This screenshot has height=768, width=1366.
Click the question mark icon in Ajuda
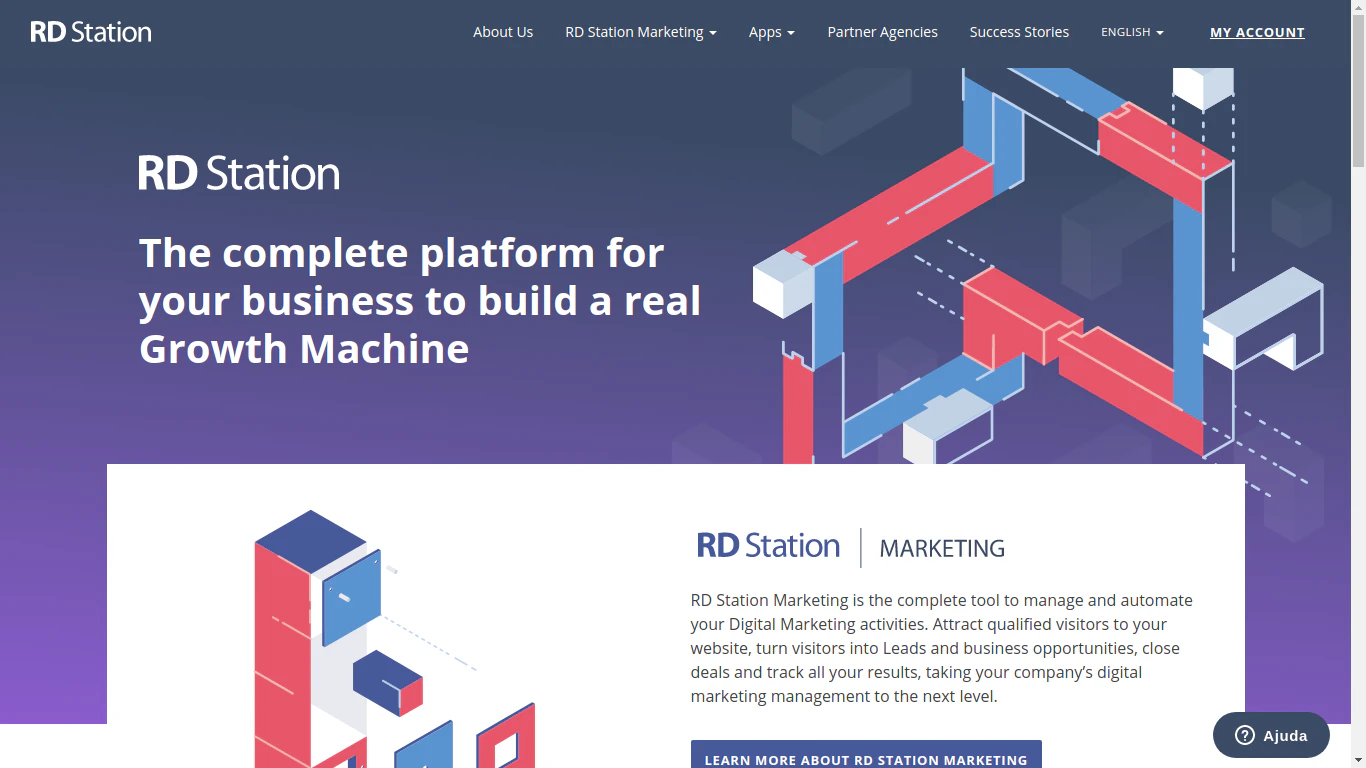pyautogui.click(x=1245, y=735)
